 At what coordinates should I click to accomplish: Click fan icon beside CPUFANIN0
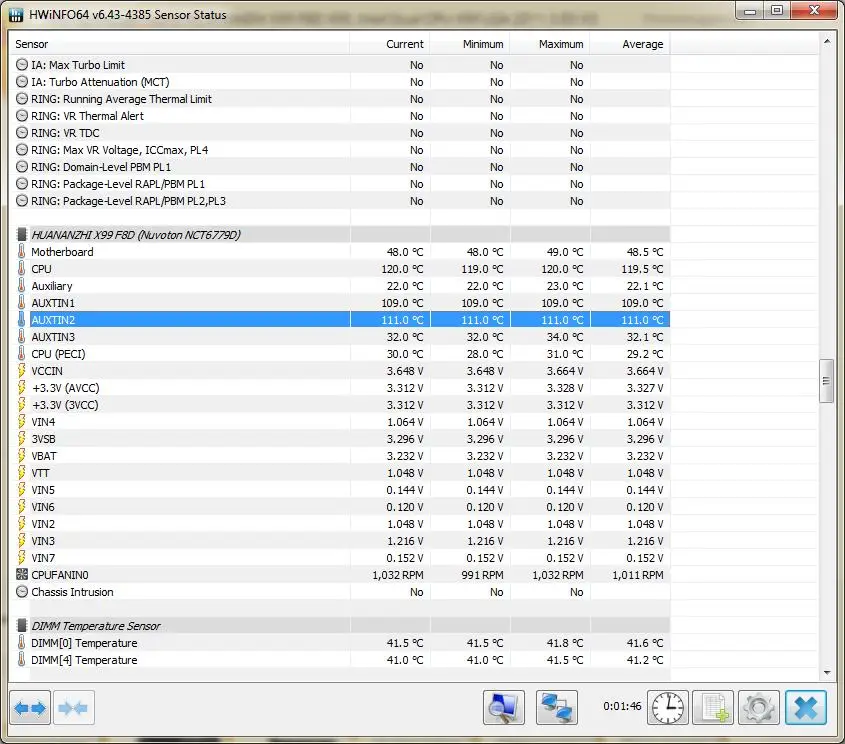(22, 575)
